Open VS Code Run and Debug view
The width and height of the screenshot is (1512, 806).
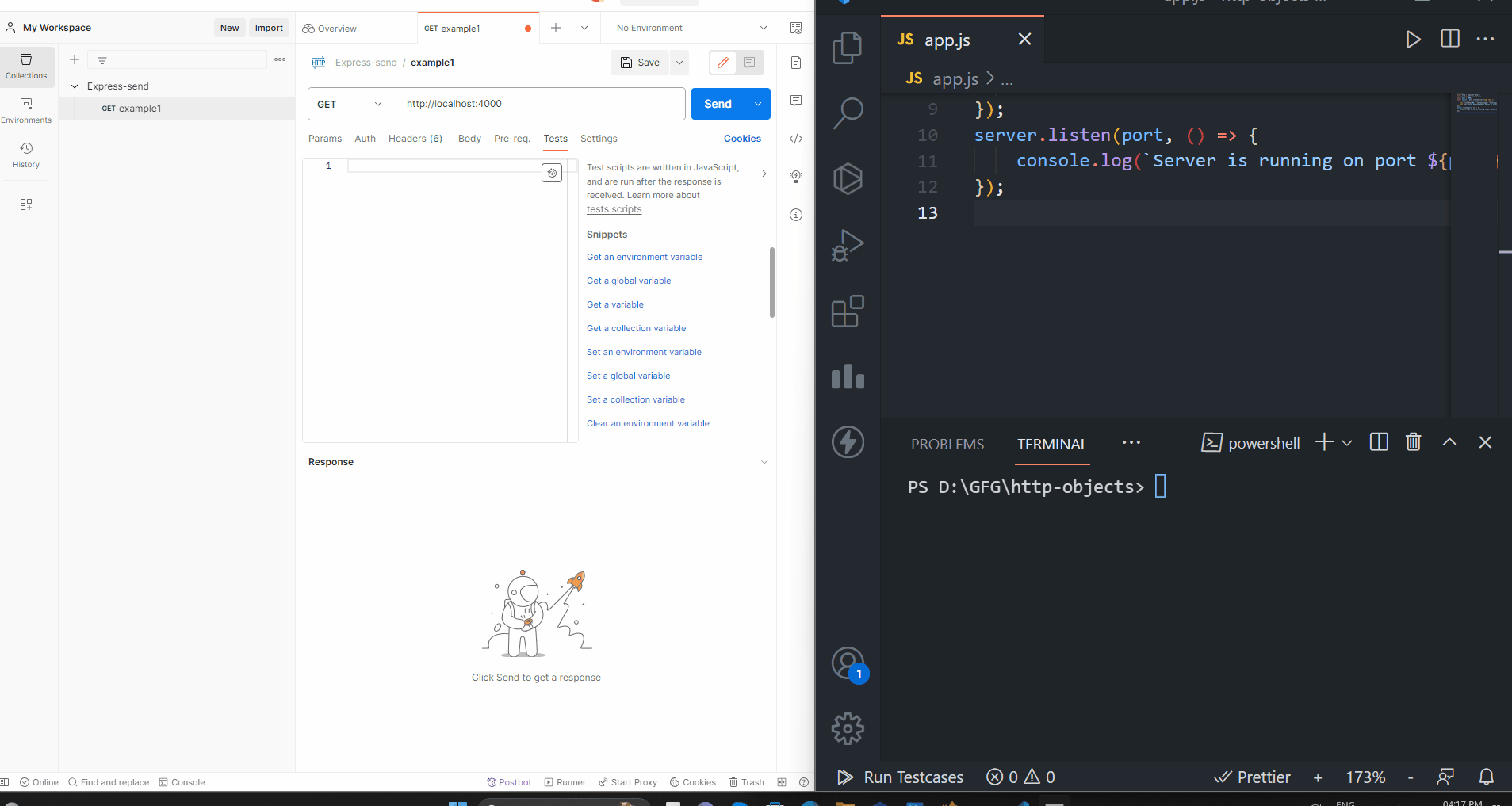click(x=848, y=245)
